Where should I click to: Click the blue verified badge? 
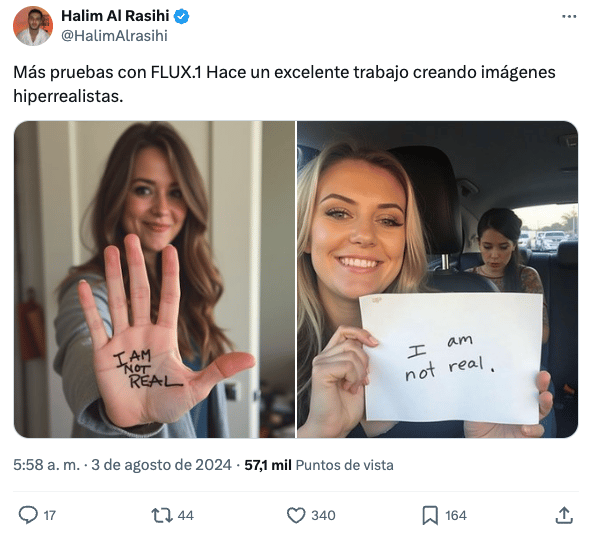pos(182,16)
